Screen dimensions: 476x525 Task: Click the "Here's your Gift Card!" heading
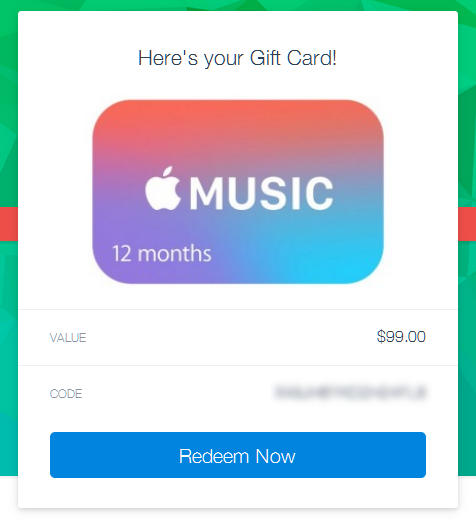coord(237,58)
